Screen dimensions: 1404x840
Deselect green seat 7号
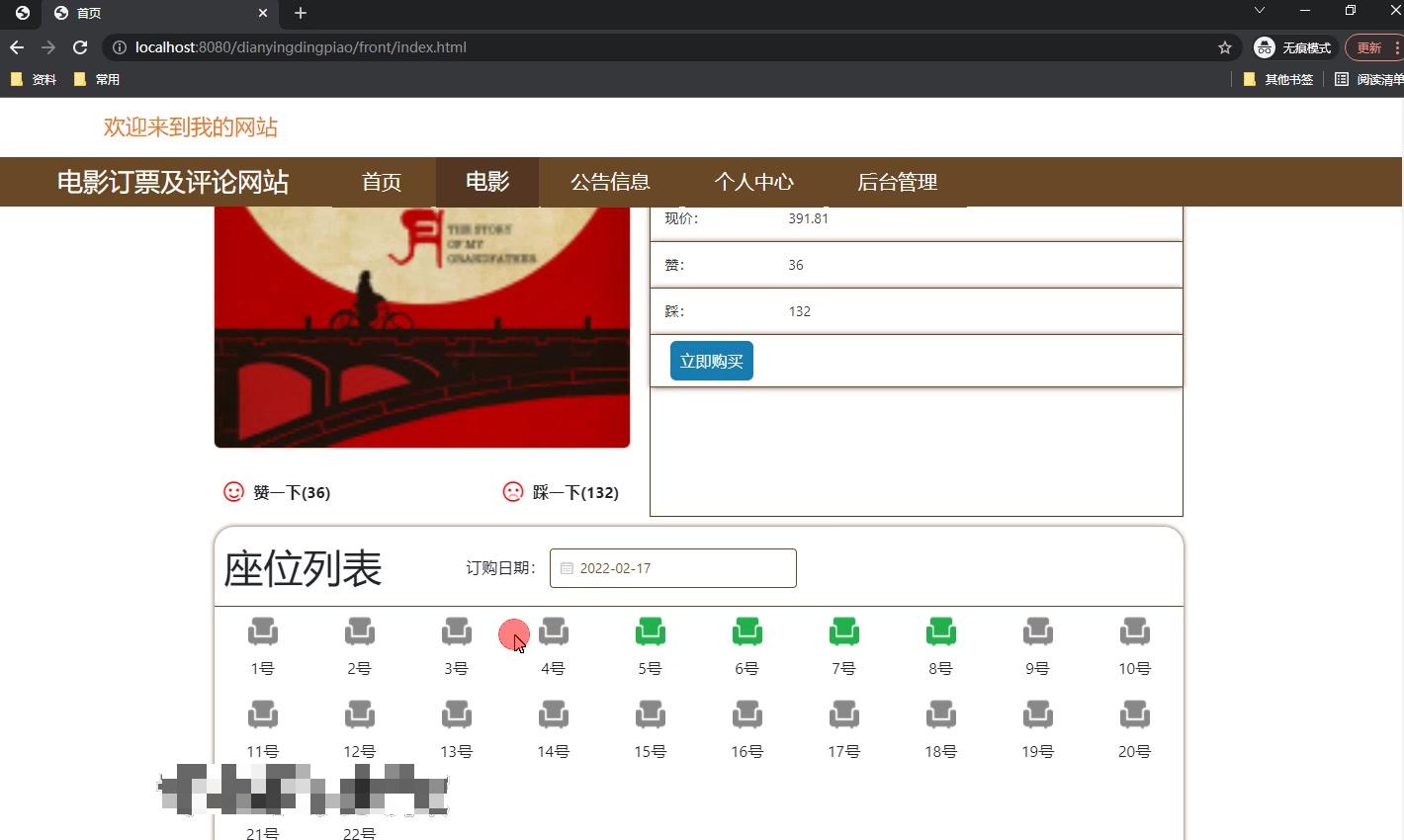click(x=843, y=631)
